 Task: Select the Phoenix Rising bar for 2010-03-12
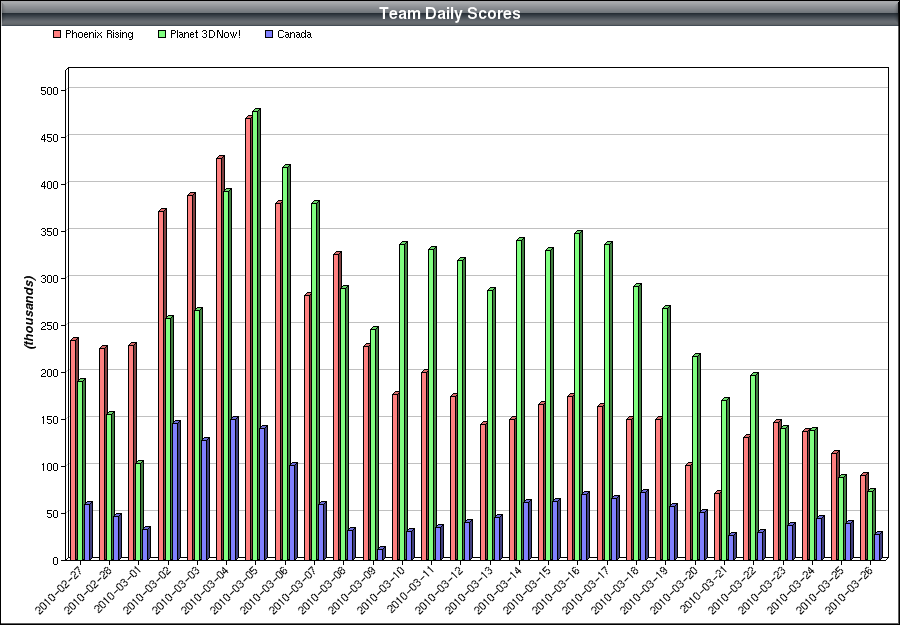tap(454, 477)
